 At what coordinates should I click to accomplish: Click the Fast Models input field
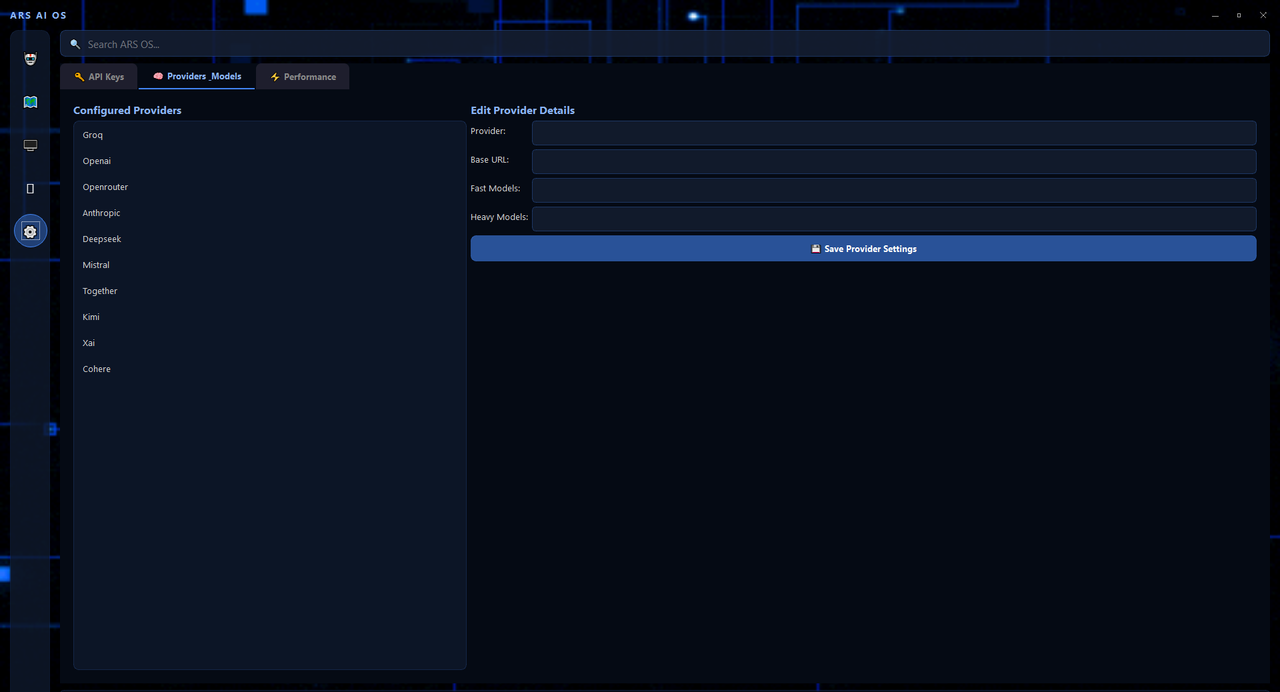pyautogui.click(x=894, y=190)
